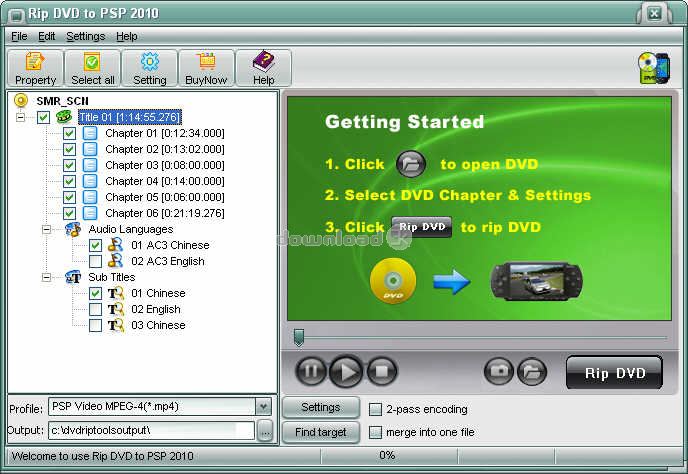Select the Title 01 [1:14:55.276] row
Screen dimensions: 688x474
pyautogui.click(x=129, y=117)
